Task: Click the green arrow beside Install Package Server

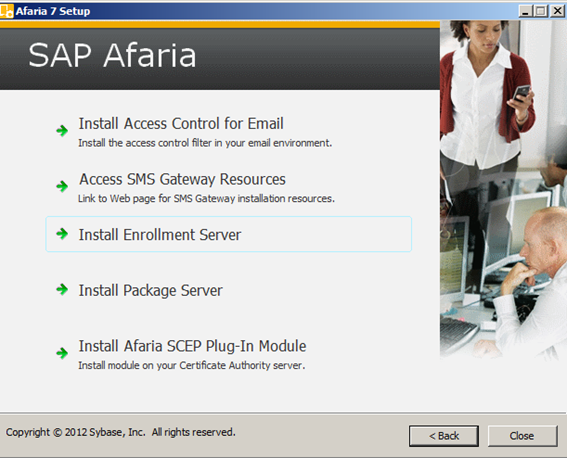Action: coord(62,289)
